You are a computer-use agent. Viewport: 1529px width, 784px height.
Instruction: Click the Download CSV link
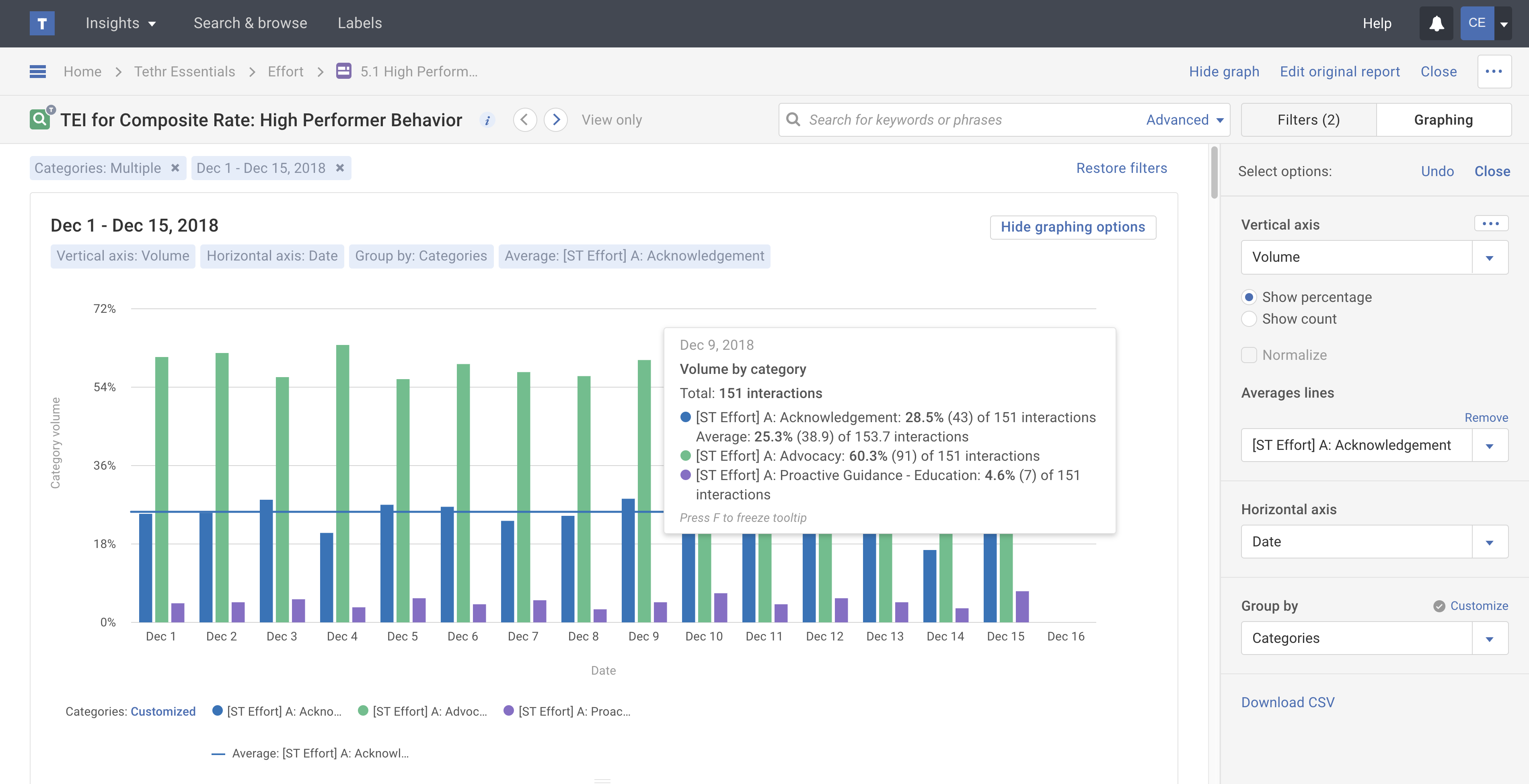coord(1287,702)
